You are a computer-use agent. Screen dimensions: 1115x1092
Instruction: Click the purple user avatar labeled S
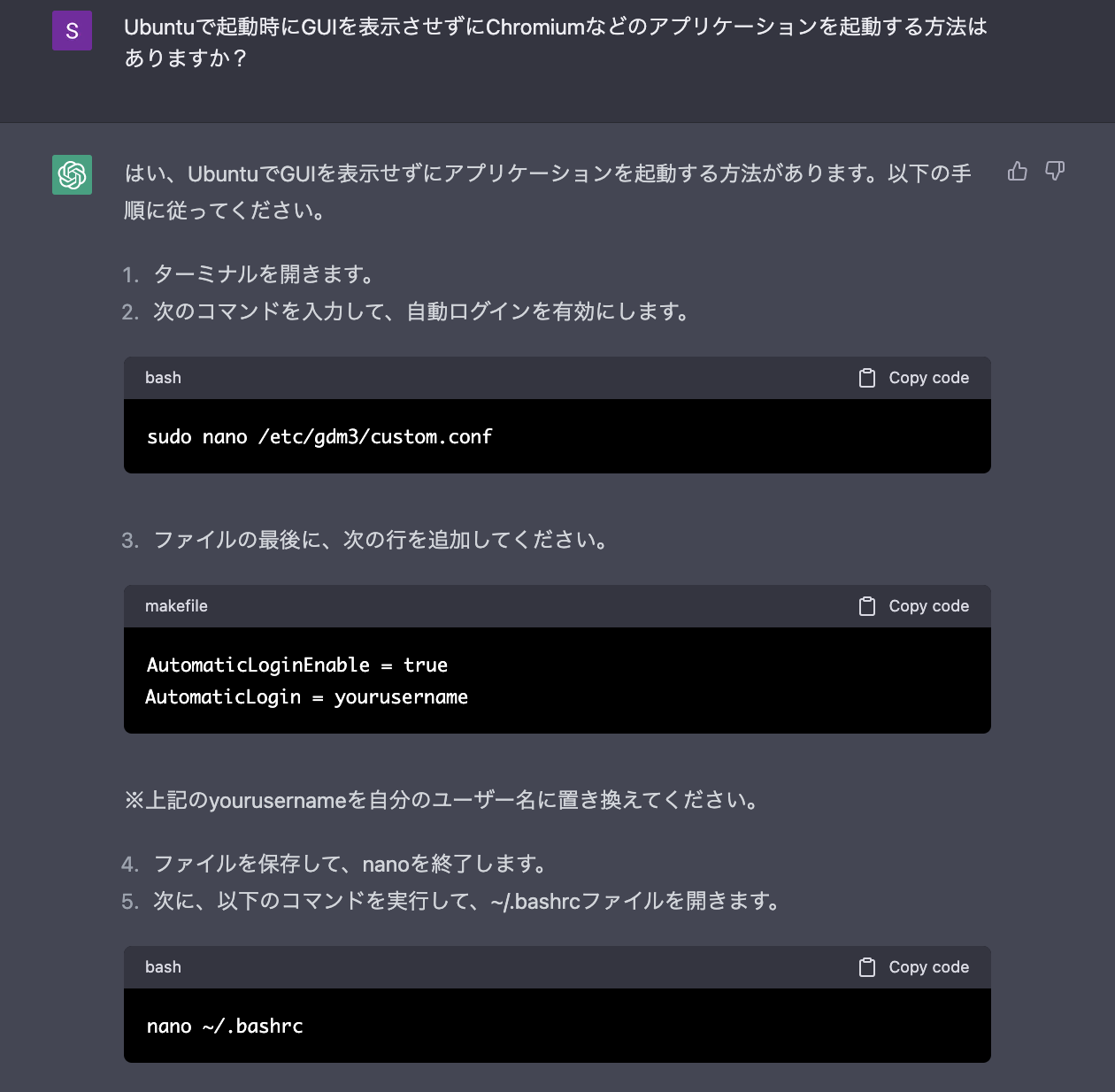click(x=72, y=30)
